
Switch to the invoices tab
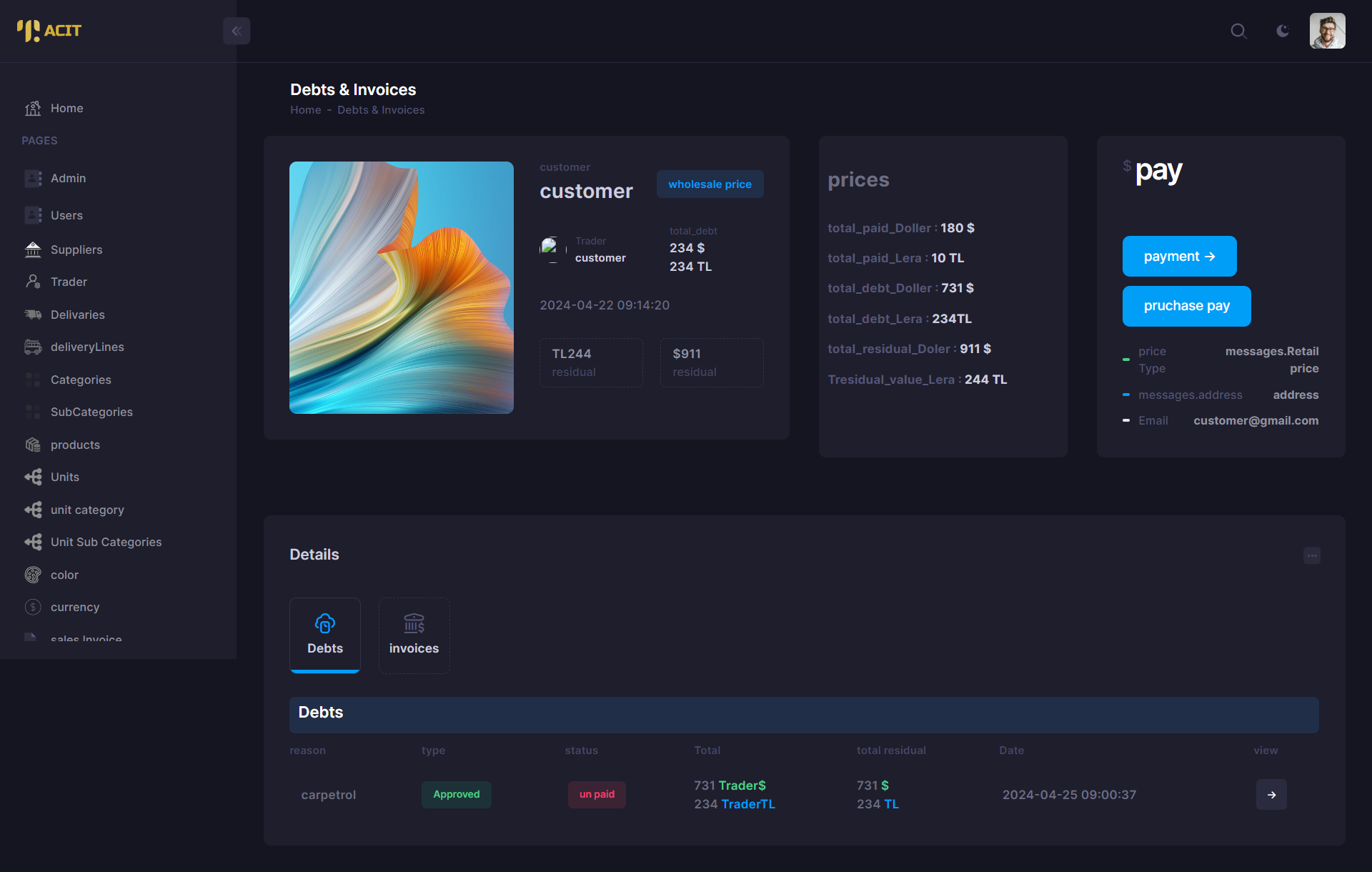(414, 635)
